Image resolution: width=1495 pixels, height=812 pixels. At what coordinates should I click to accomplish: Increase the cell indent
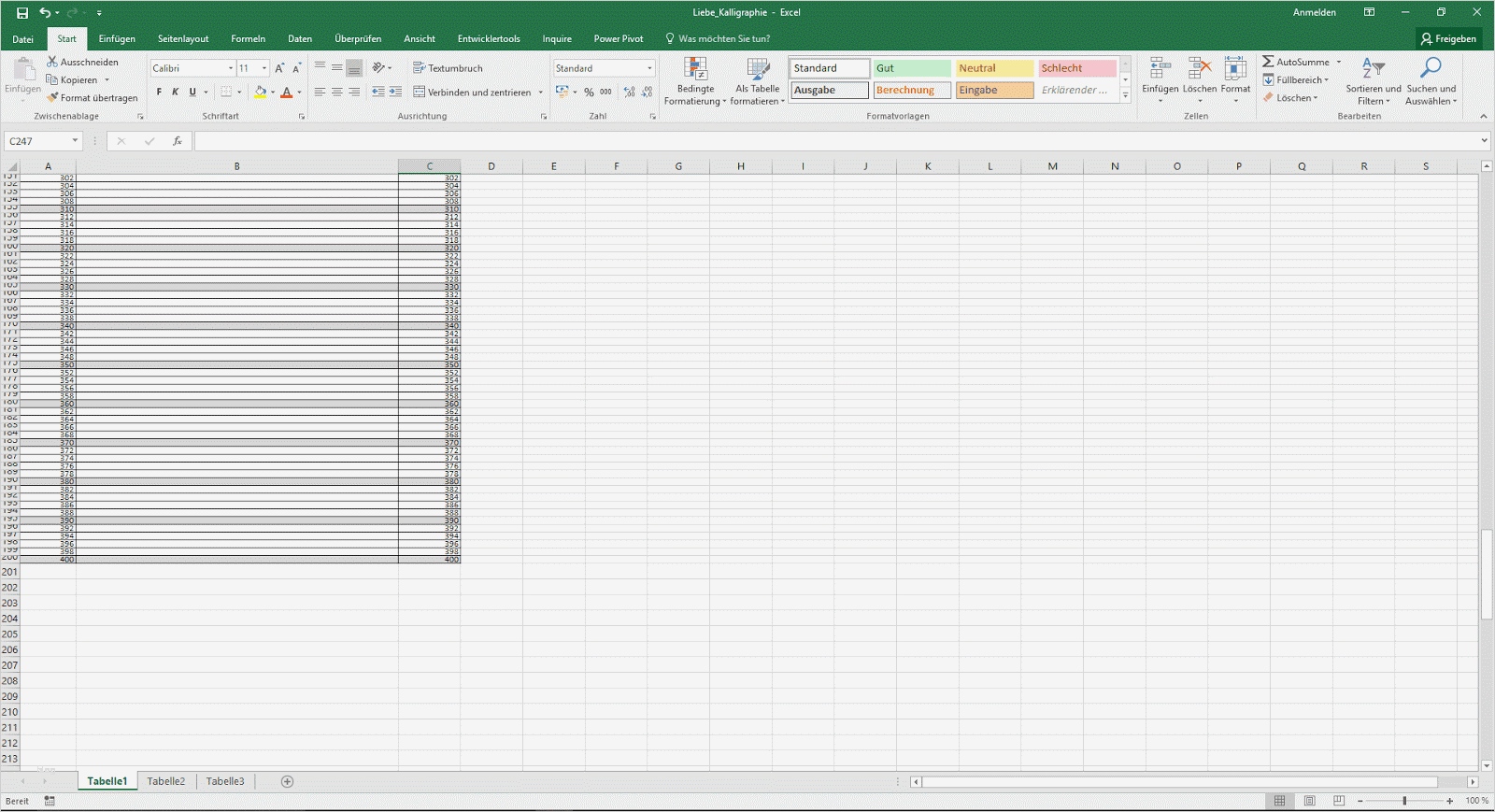tap(395, 92)
